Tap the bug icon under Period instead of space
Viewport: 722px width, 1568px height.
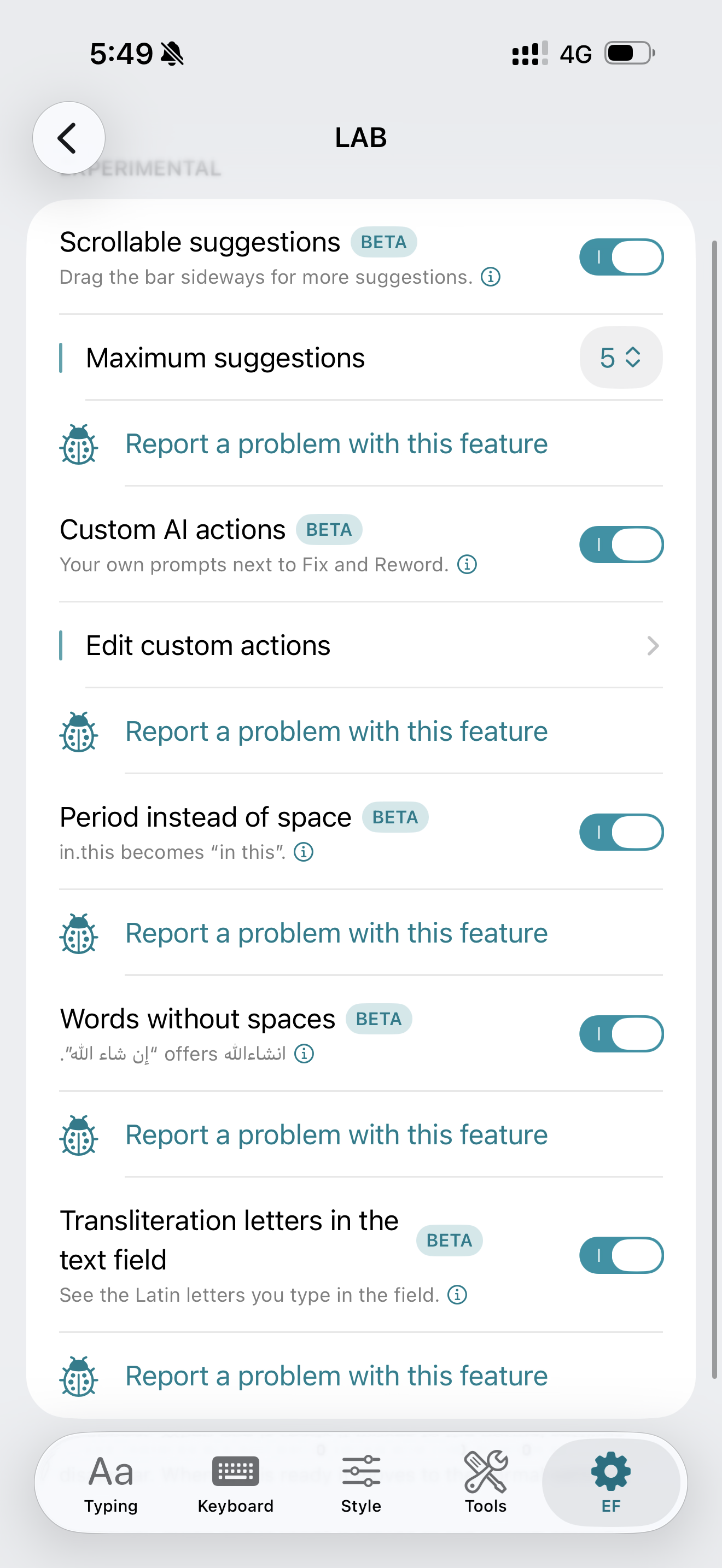pyautogui.click(x=79, y=933)
